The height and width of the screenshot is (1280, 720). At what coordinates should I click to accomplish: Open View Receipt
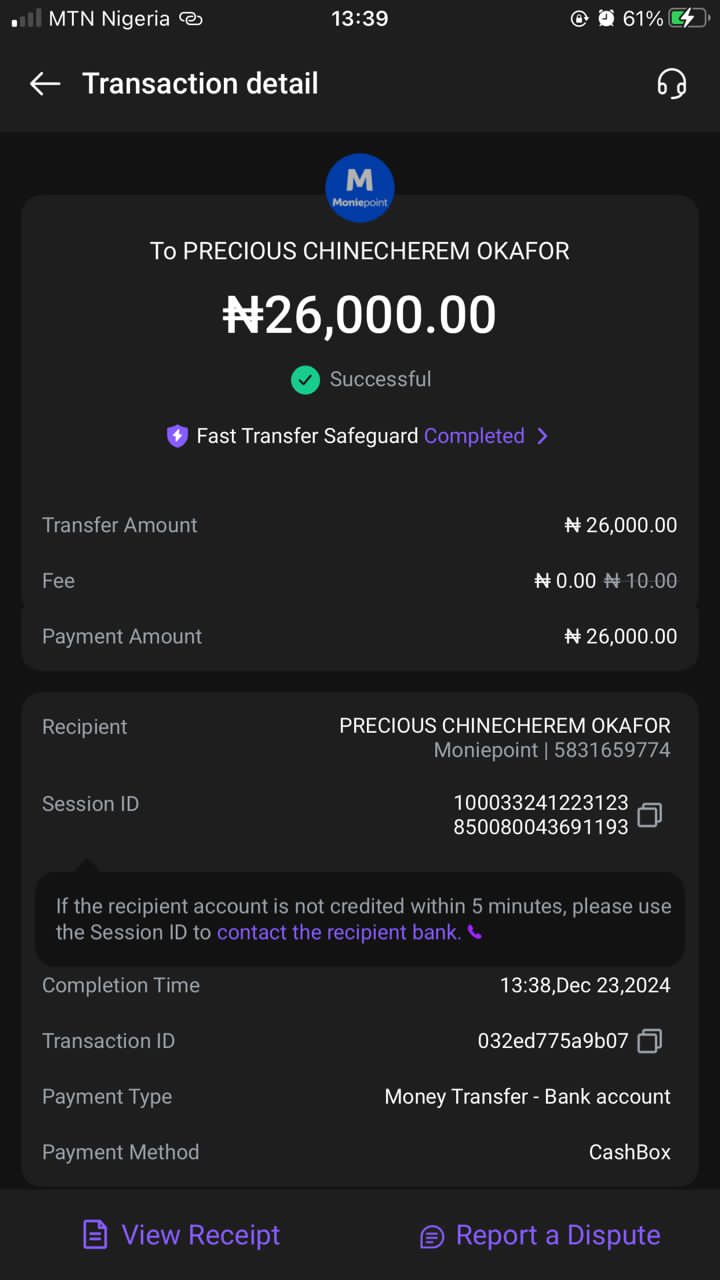[x=200, y=1235]
